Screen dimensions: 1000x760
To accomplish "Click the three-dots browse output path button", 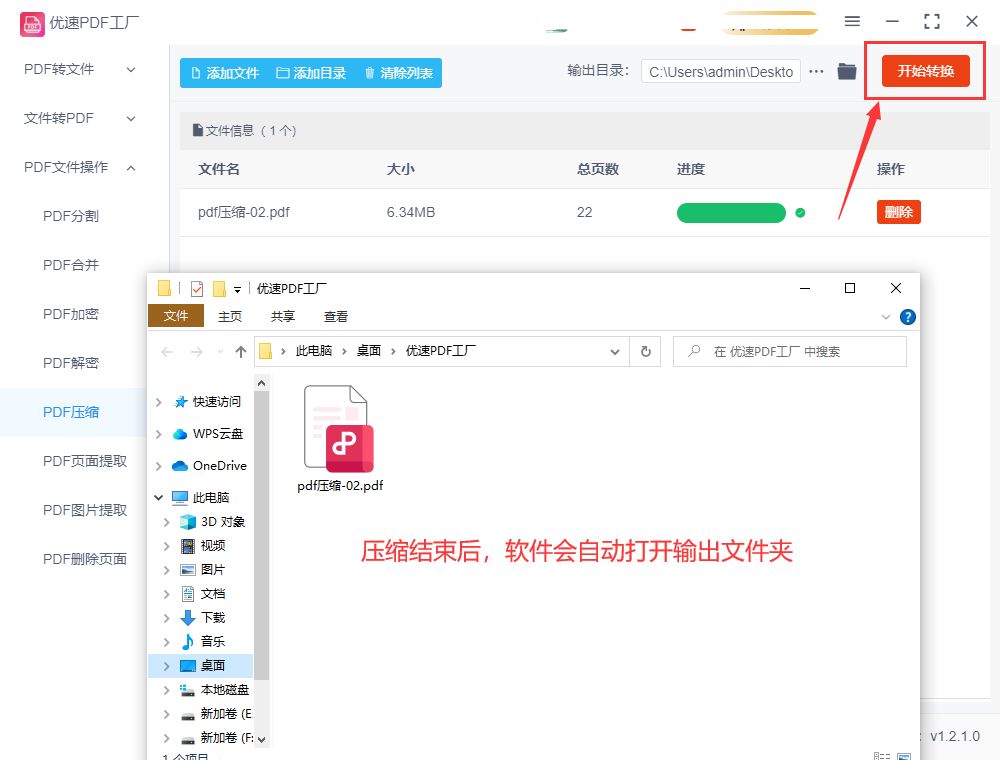I will 816,71.
